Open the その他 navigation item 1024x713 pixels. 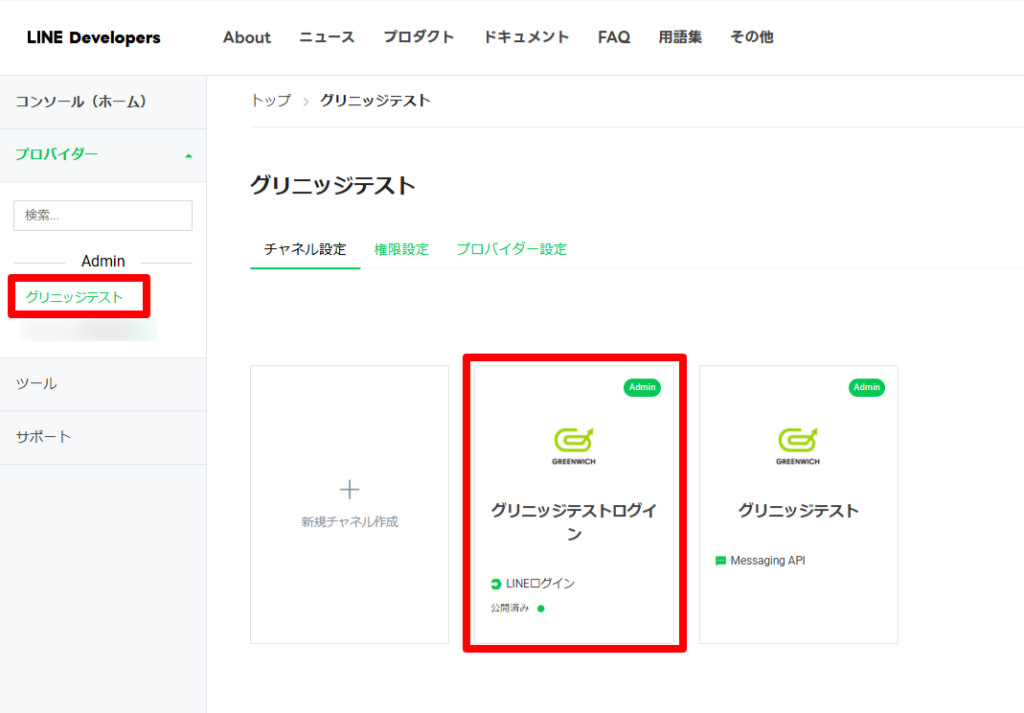752,37
